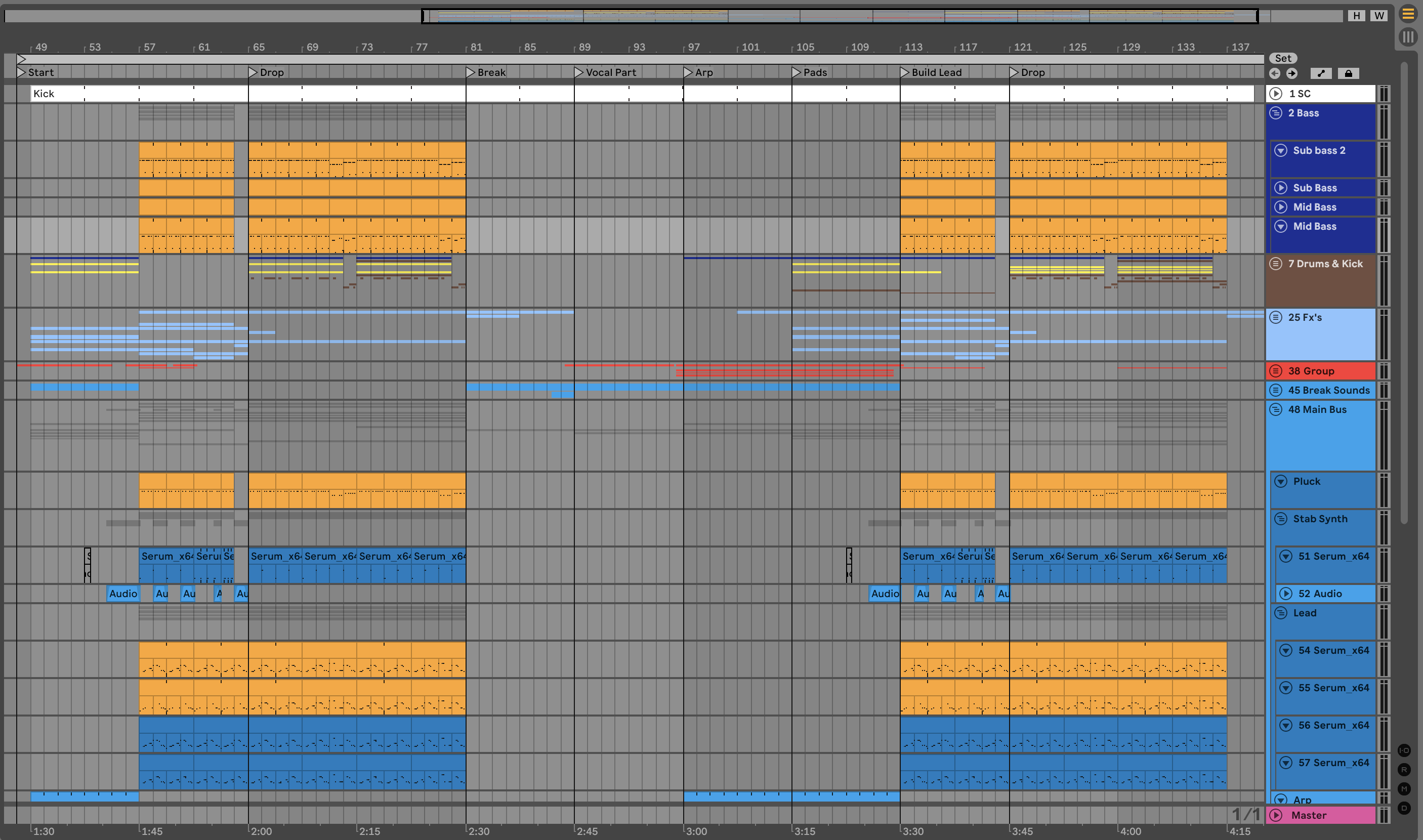Viewport: 1423px width, 840px height.
Task: Toggle the Track Delay D button
Action: point(1404,808)
